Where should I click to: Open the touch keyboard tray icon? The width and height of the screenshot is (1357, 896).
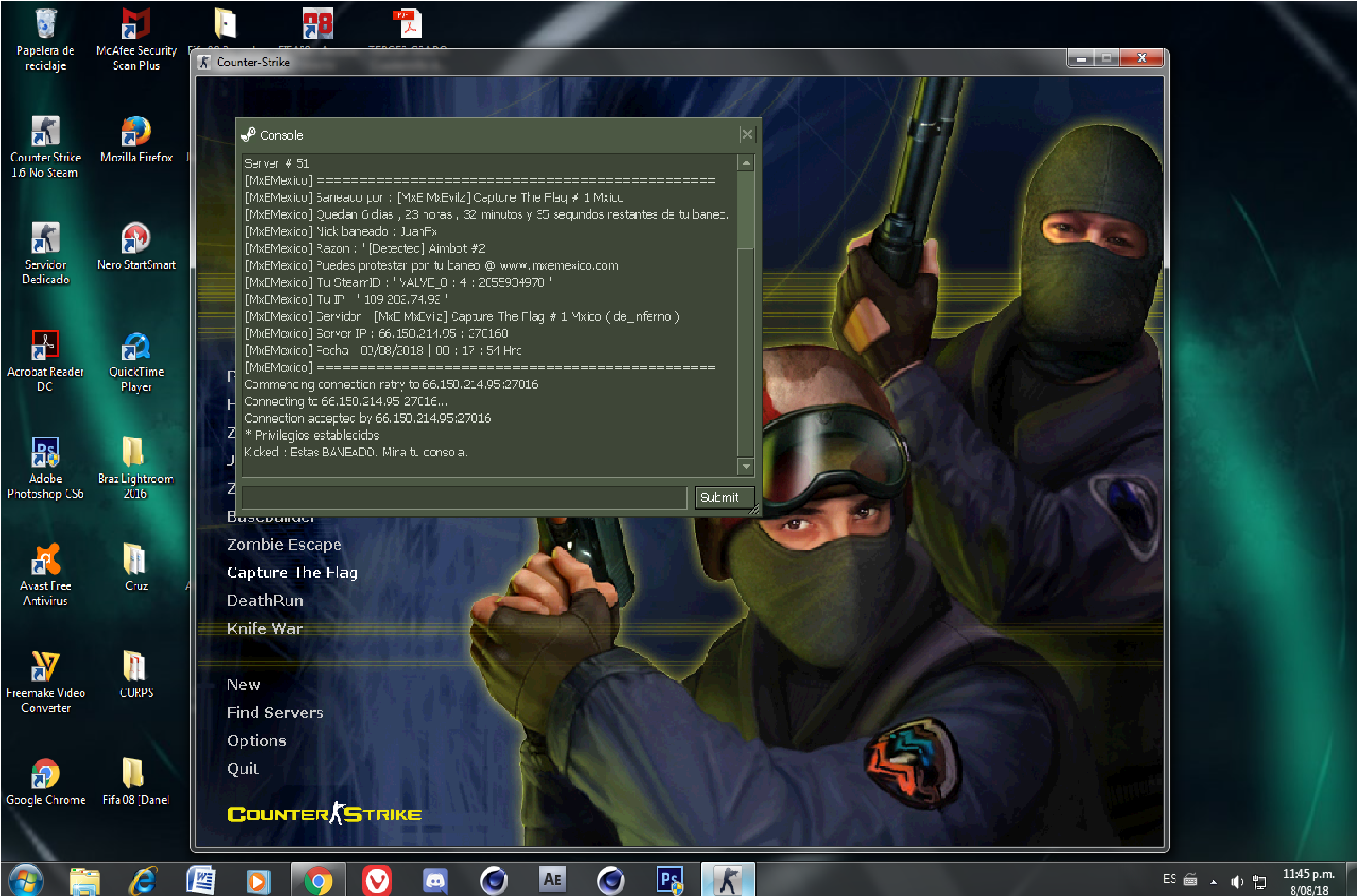click(x=1191, y=879)
